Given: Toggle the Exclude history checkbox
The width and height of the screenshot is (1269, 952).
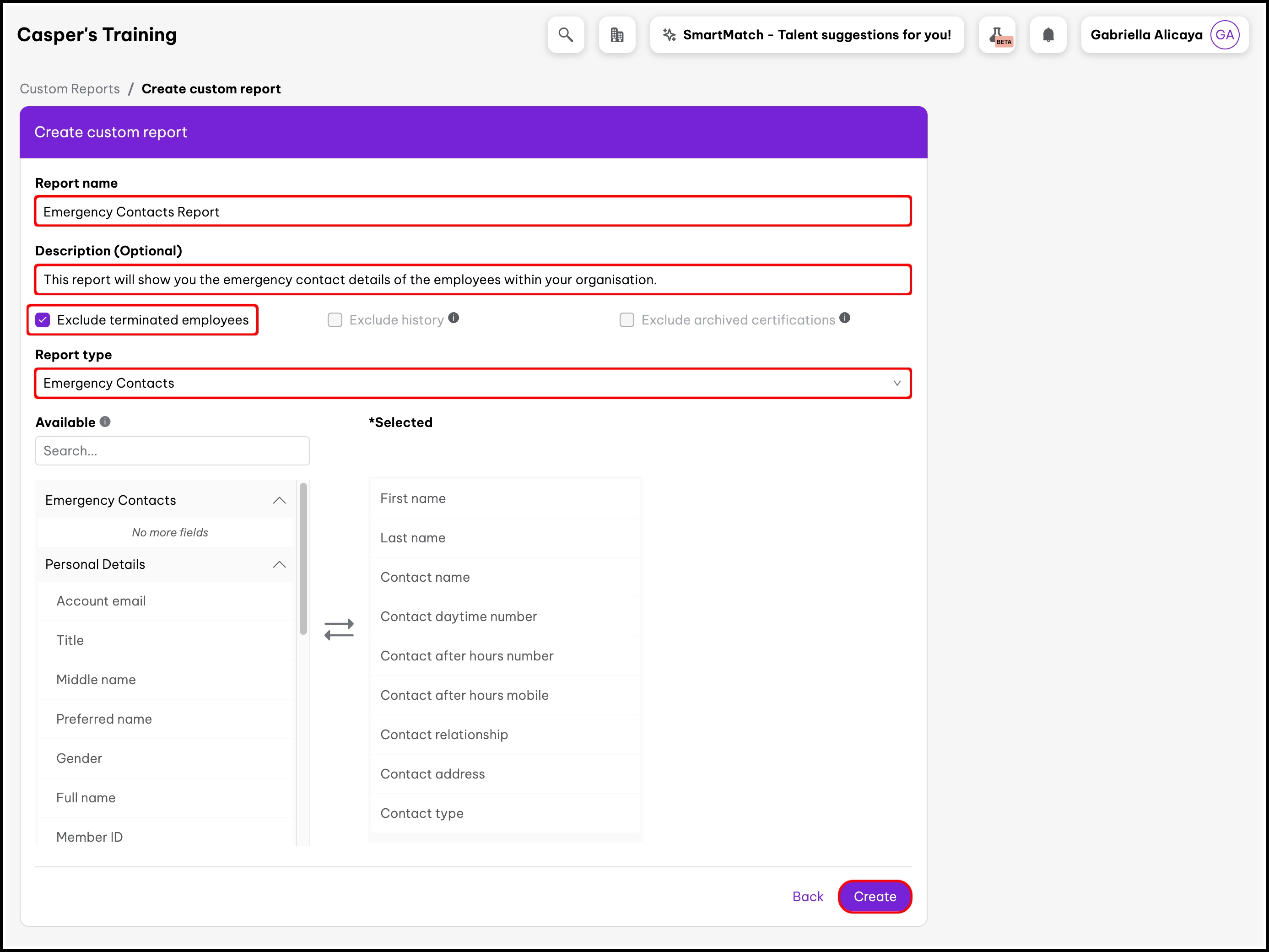Looking at the screenshot, I should 335,319.
